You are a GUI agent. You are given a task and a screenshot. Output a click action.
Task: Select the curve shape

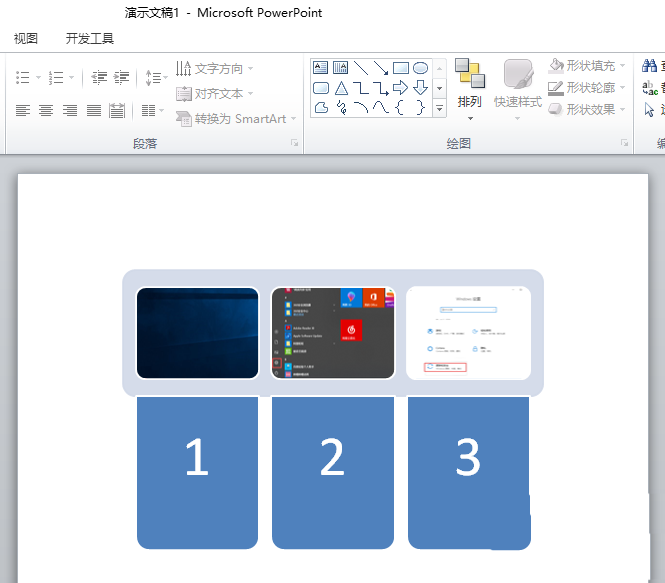pos(380,108)
